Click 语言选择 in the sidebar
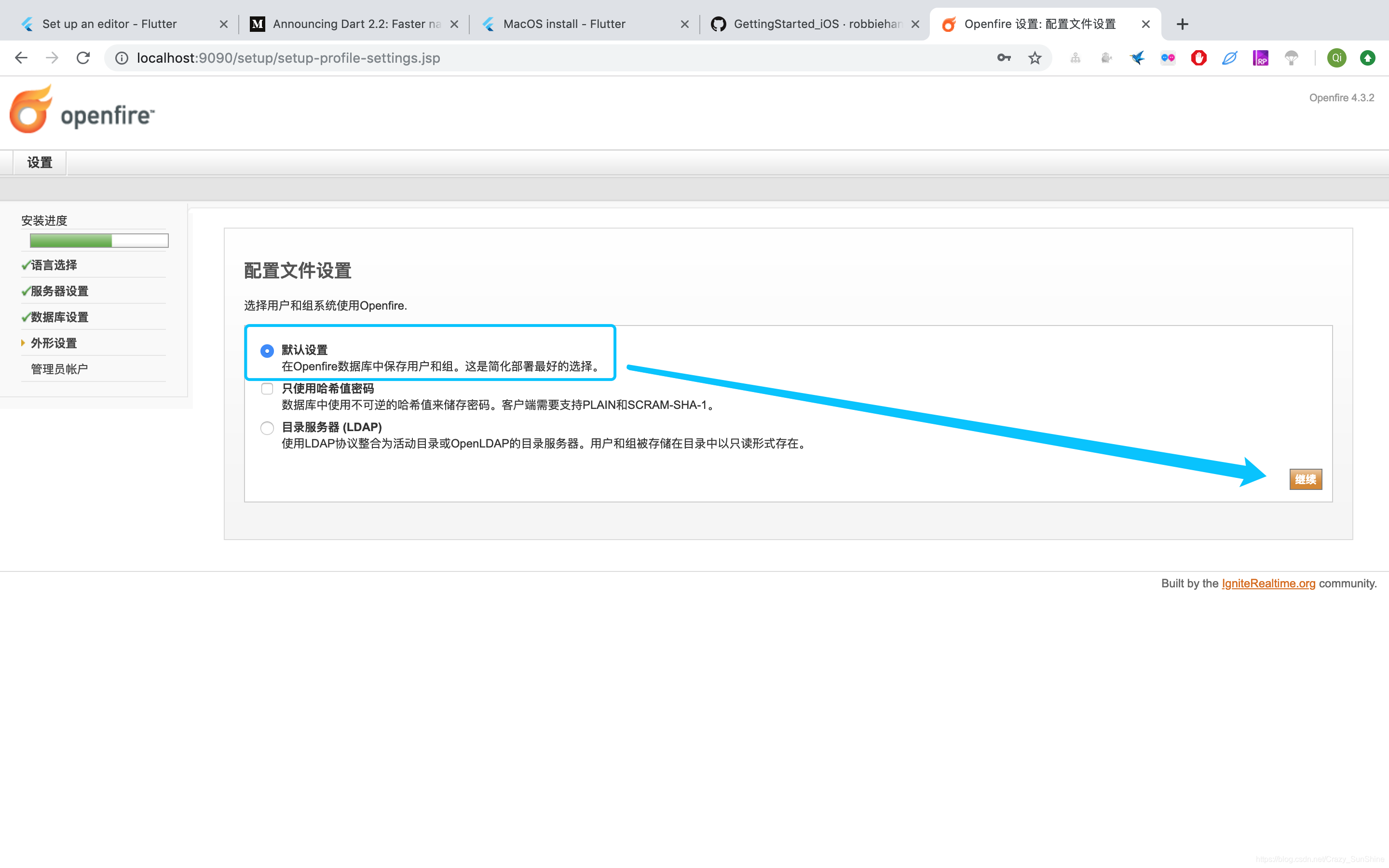This screenshot has width=1389, height=868. (54, 265)
